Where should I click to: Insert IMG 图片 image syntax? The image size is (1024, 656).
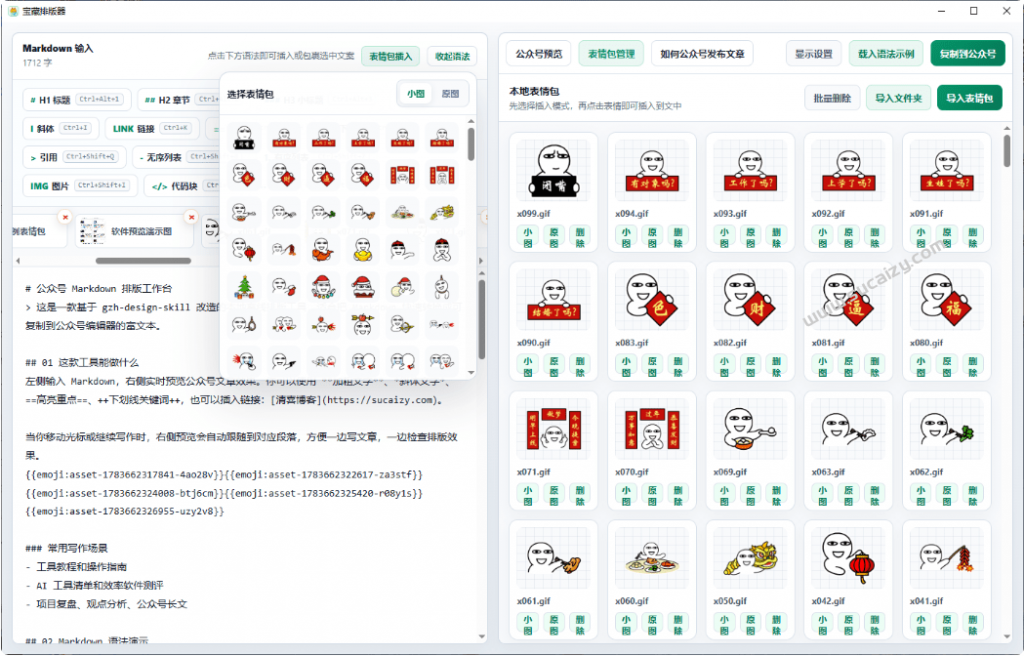[80, 186]
